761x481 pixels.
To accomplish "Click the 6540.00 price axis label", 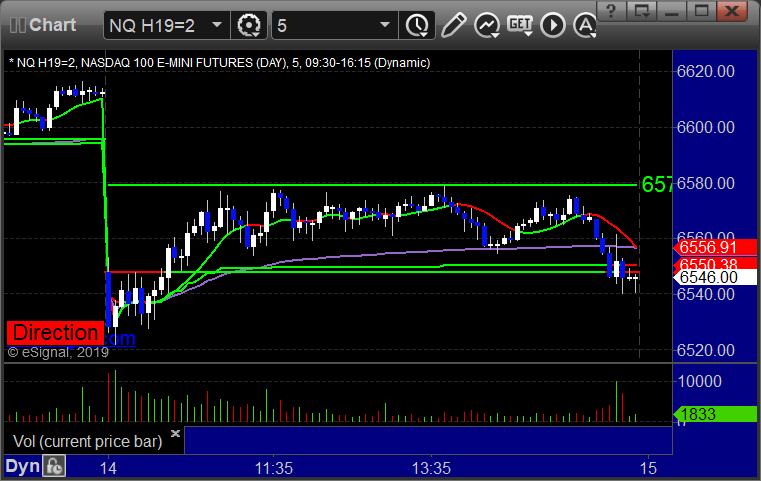I will tap(706, 294).
